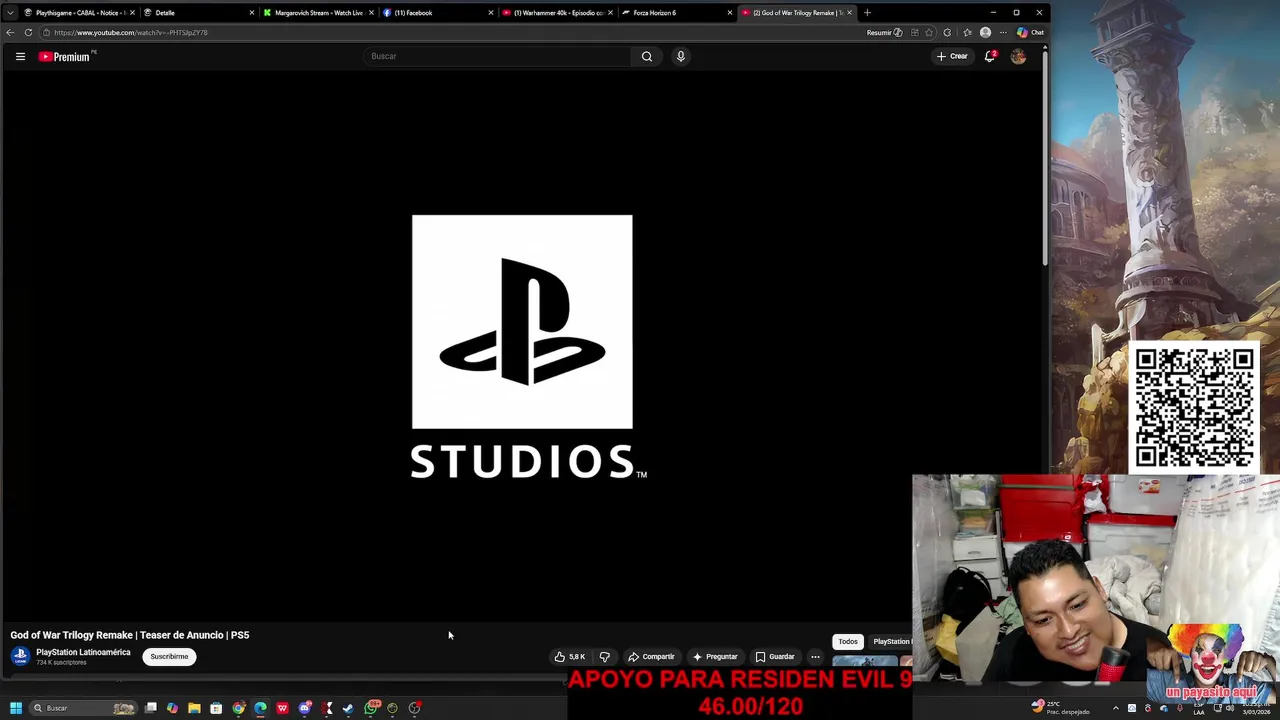Open the Windows Start button
Image resolution: width=1280 pixels, height=720 pixels.
(15, 708)
